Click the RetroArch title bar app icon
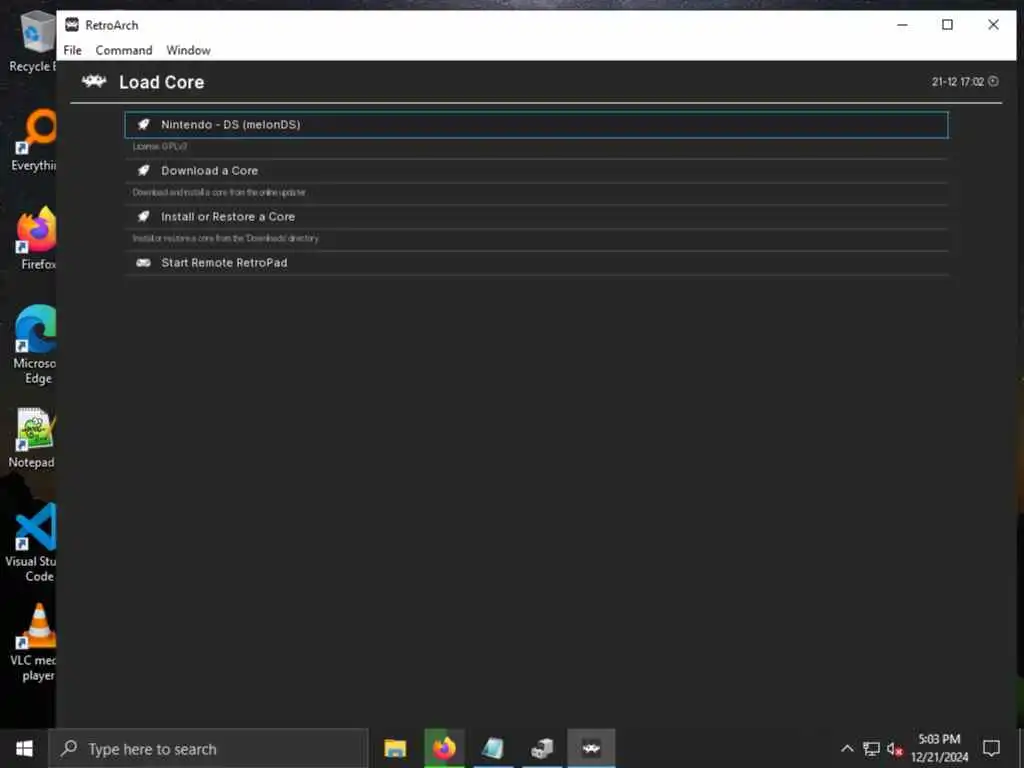This screenshot has height=768, width=1024. click(x=72, y=25)
